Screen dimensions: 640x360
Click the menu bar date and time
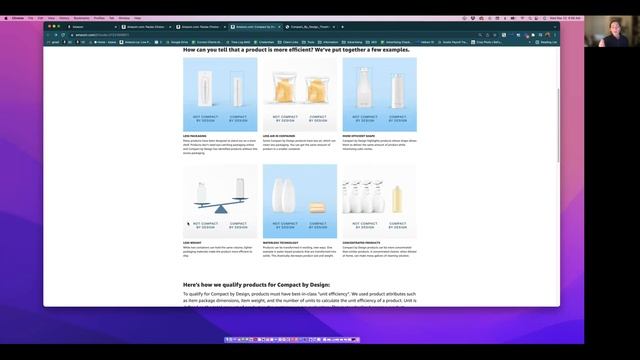(565, 18)
